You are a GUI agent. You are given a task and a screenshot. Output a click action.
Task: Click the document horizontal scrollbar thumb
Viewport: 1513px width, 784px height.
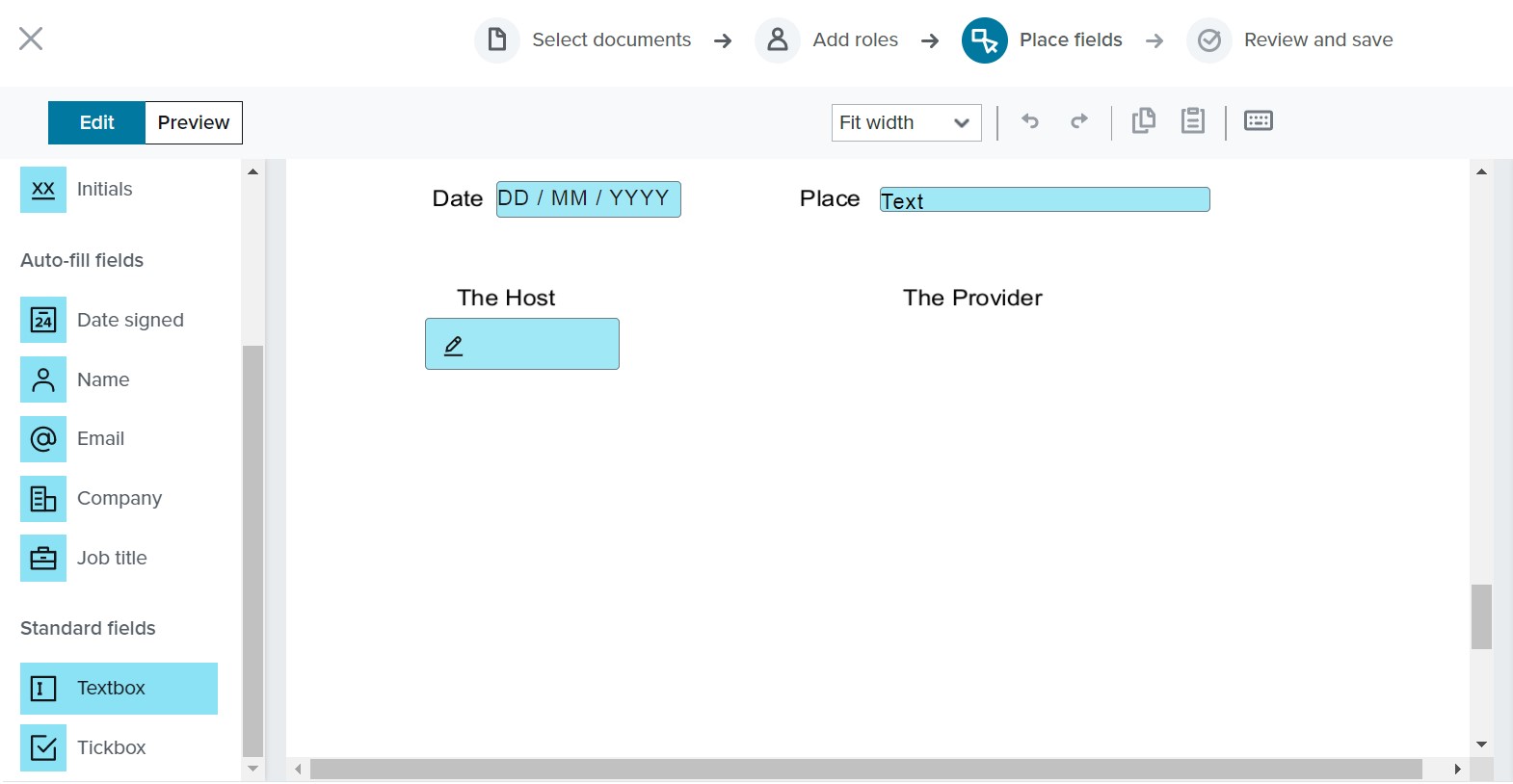tap(866, 770)
